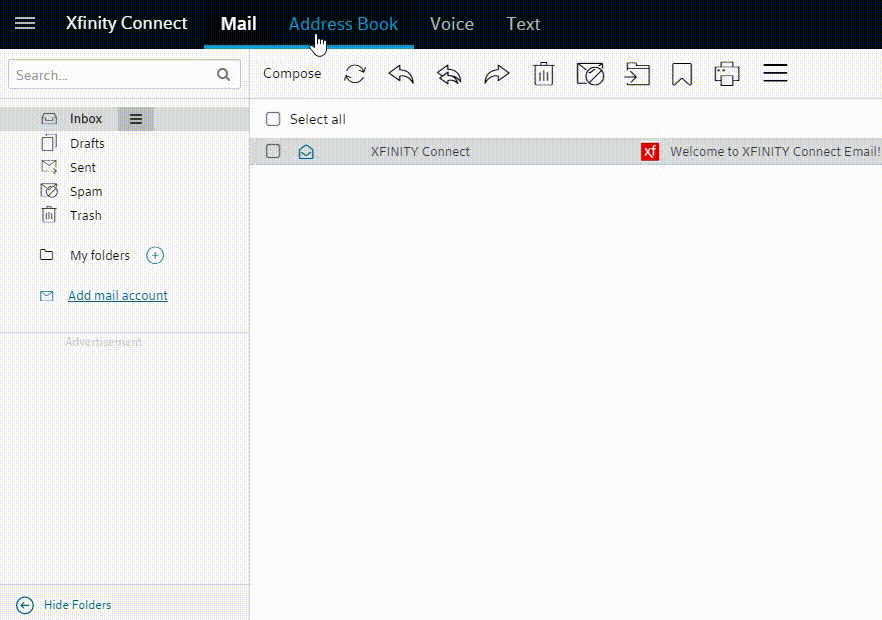Click the Move to folder icon
The width and height of the screenshot is (882, 620).
[x=637, y=74]
